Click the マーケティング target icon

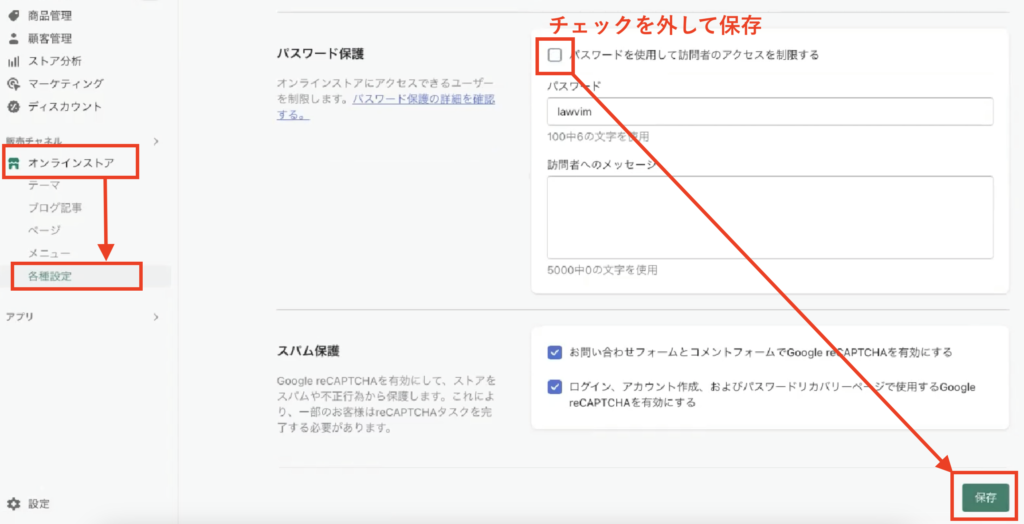[x=14, y=84]
